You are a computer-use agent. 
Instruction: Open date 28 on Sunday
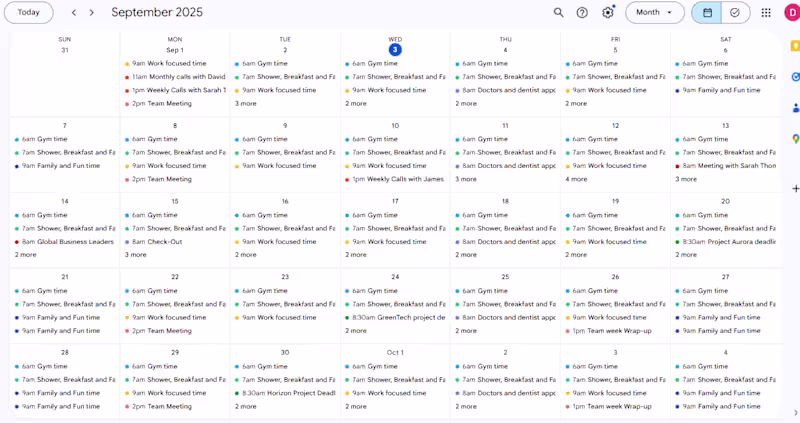coord(65,353)
